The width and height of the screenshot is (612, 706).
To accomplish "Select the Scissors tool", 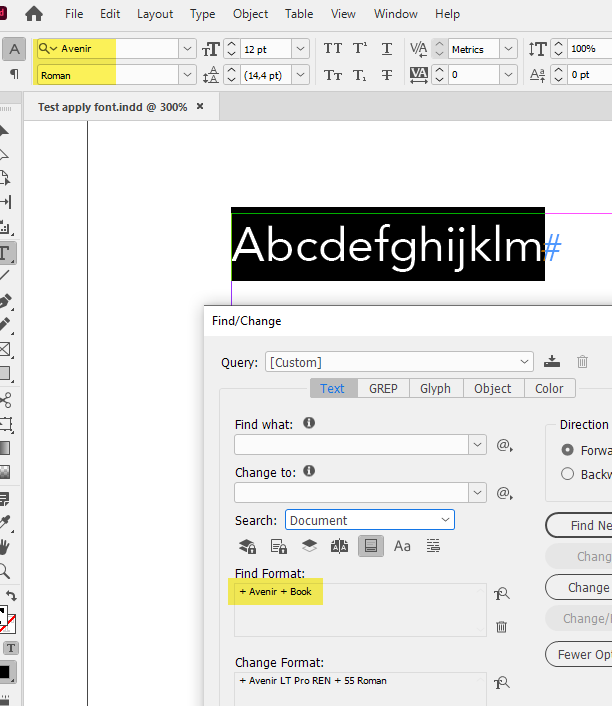I will pos(5,400).
